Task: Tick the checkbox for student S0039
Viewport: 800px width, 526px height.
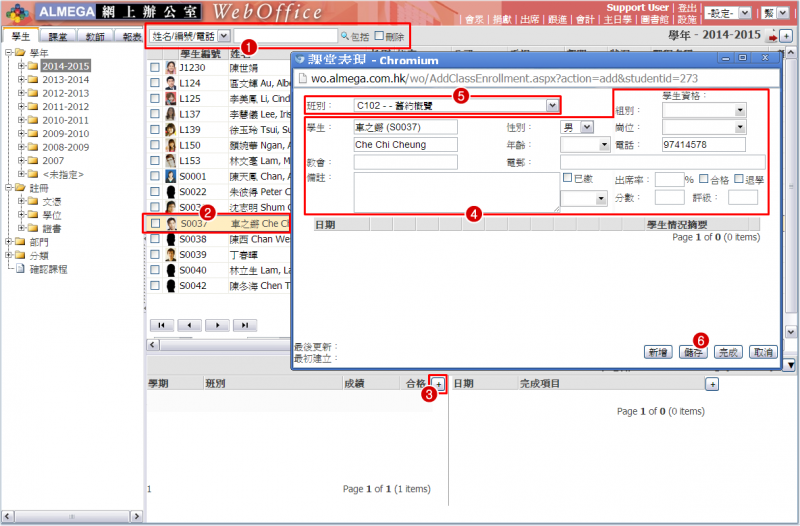Action: (155, 255)
